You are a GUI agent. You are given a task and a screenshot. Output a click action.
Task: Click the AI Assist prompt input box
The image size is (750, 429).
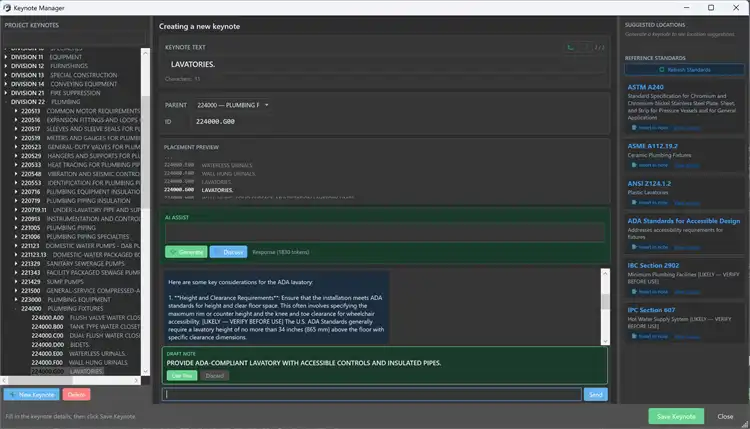385,232
